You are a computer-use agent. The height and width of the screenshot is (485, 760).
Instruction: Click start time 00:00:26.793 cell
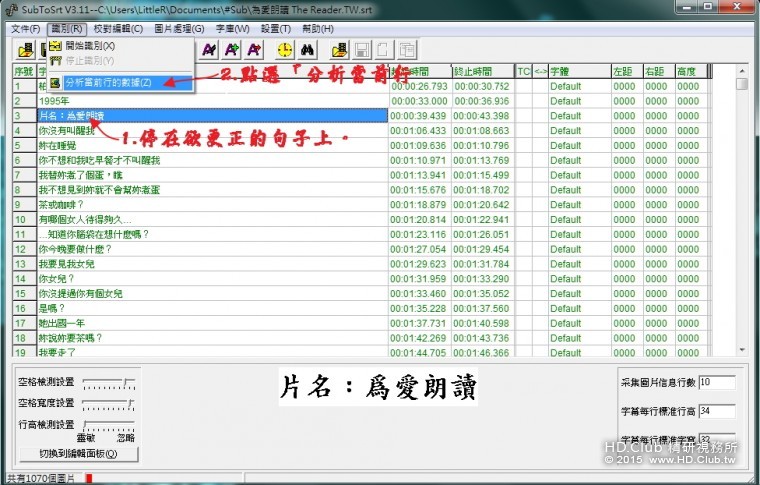[419, 86]
